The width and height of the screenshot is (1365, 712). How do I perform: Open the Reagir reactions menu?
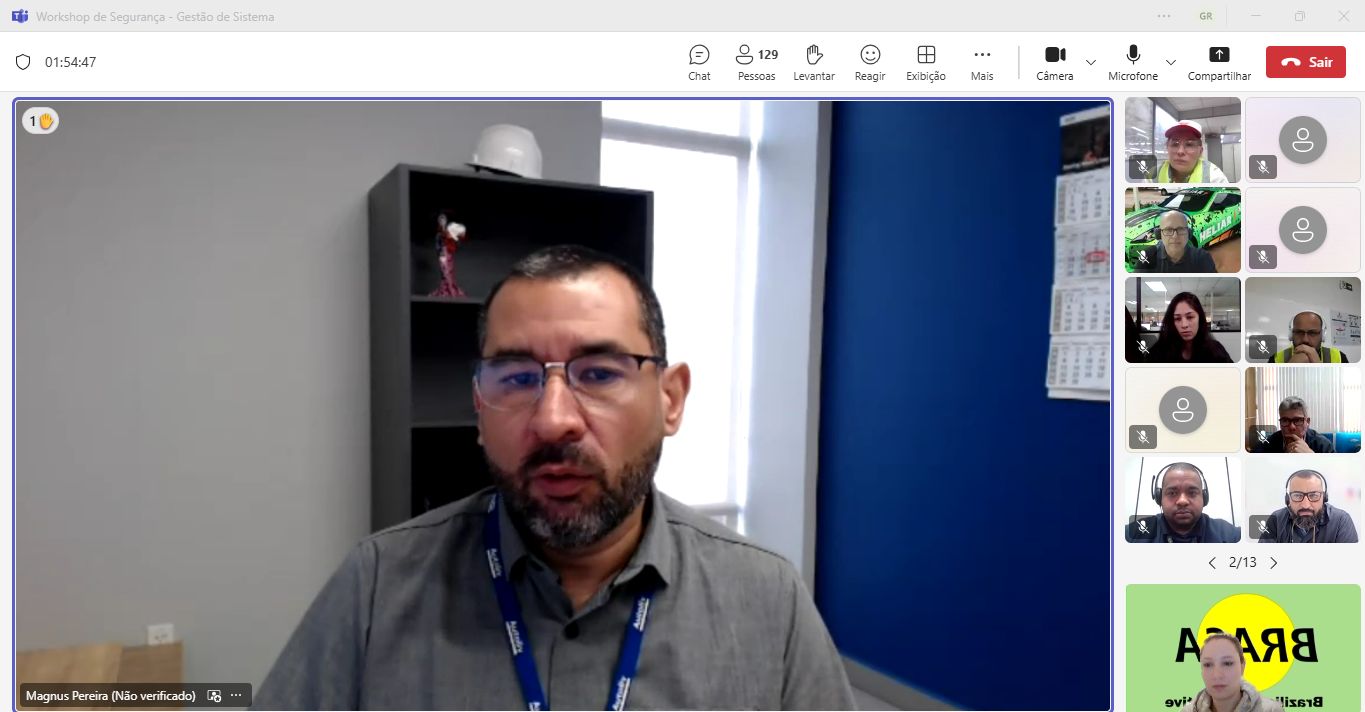(x=870, y=62)
